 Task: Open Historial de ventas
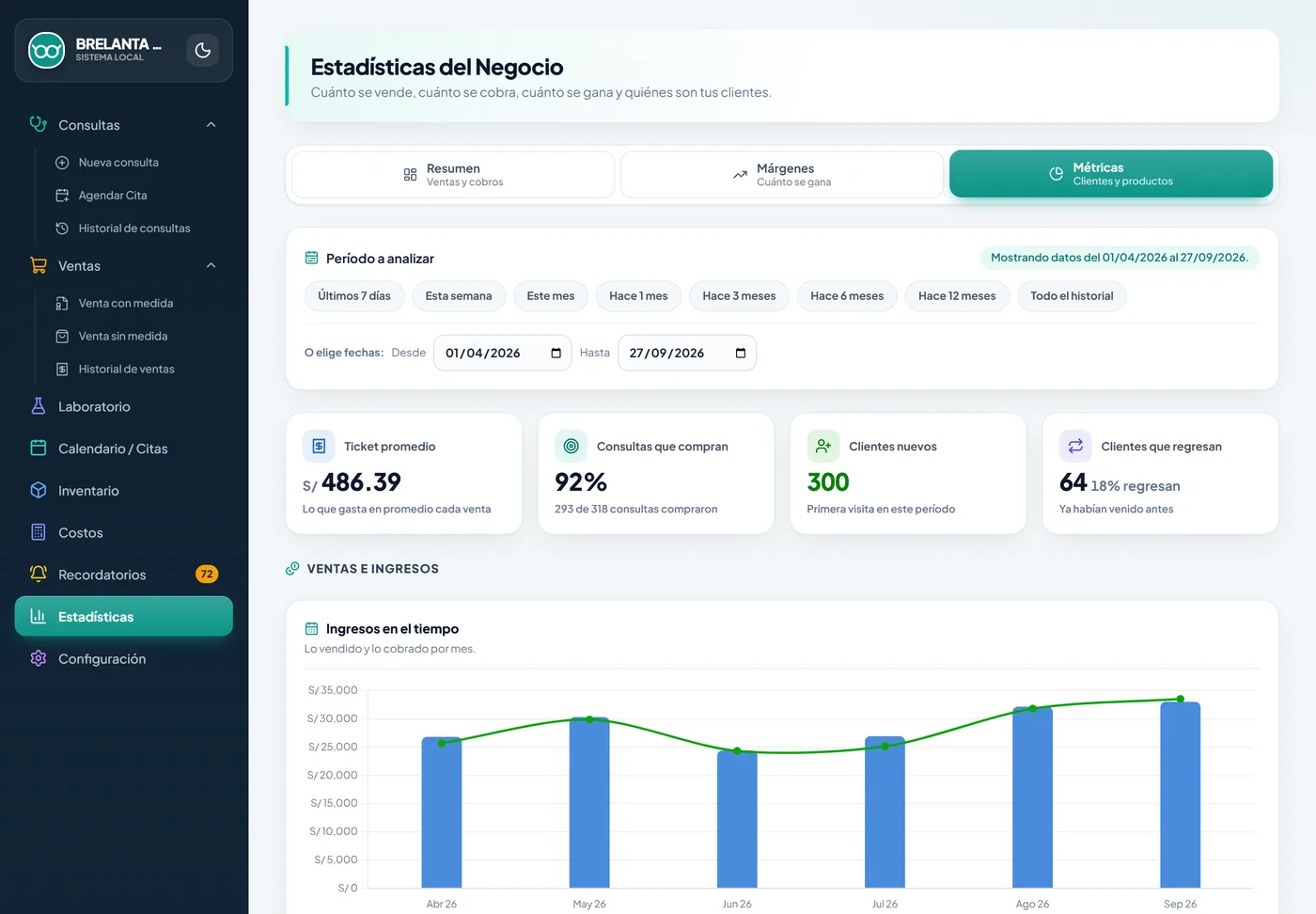click(x=127, y=370)
